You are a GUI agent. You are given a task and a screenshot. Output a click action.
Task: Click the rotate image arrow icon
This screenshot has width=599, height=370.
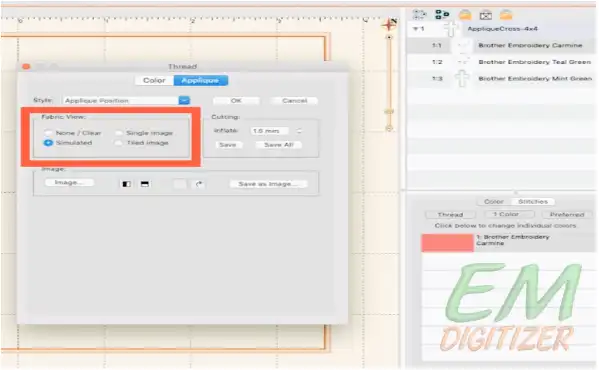[199, 184]
